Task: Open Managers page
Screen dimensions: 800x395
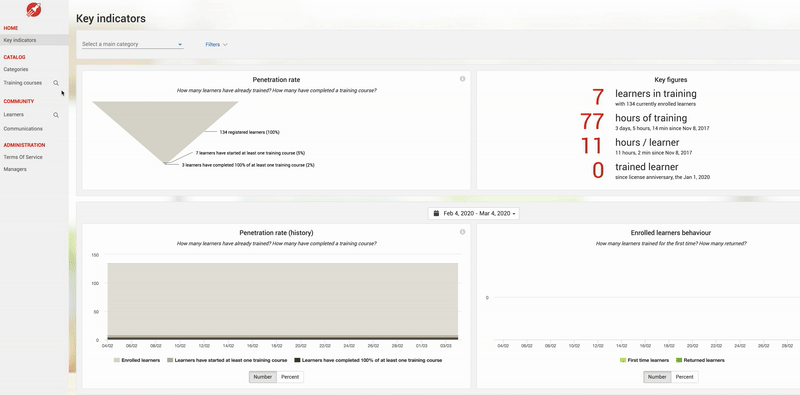Action: click(15, 169)
